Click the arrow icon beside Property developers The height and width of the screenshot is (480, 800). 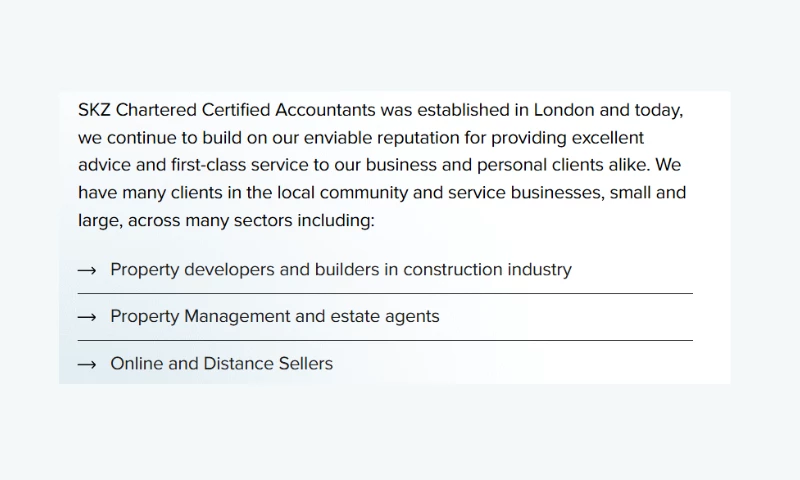tap(87, 270)
